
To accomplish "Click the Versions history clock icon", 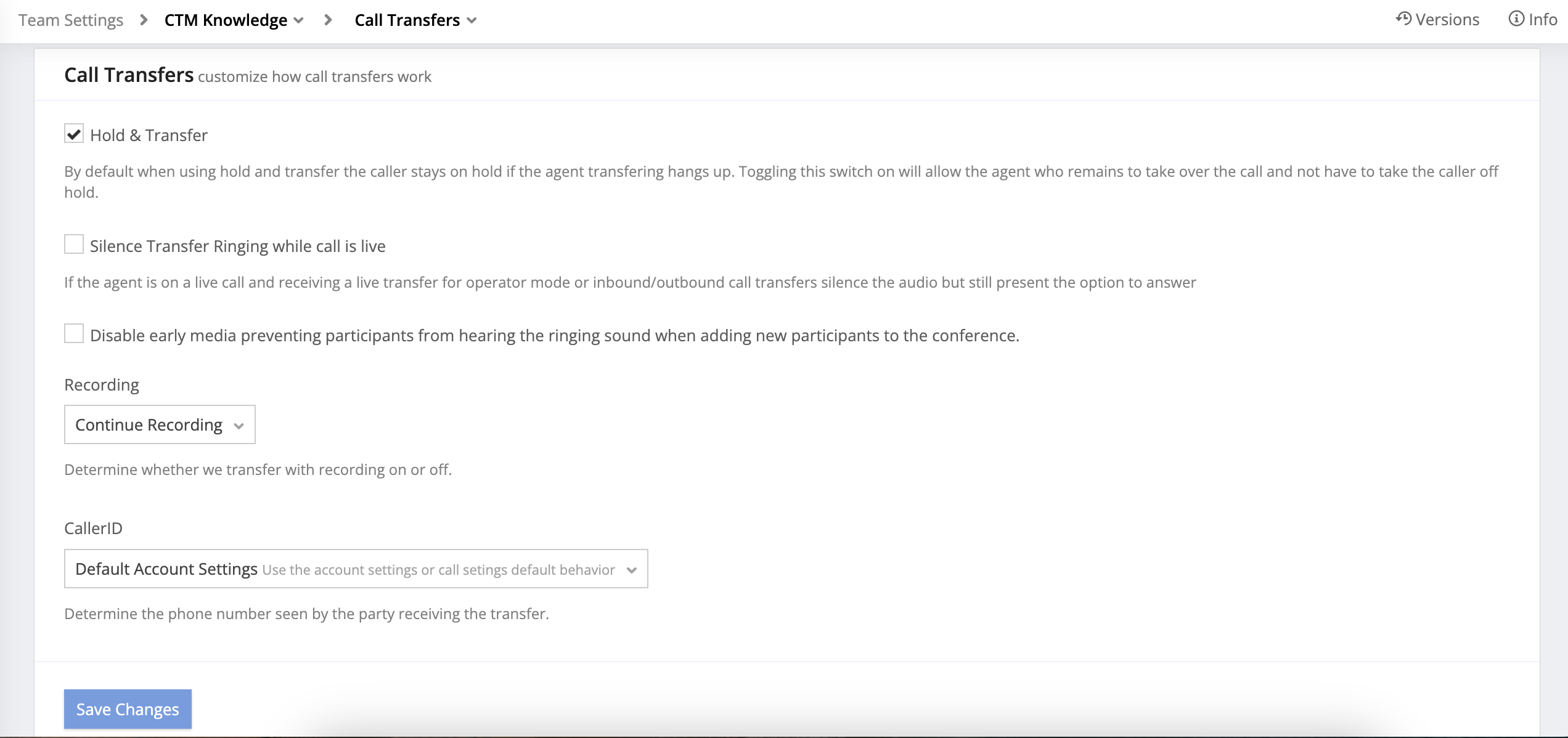I will click(x=1403, y=19).
